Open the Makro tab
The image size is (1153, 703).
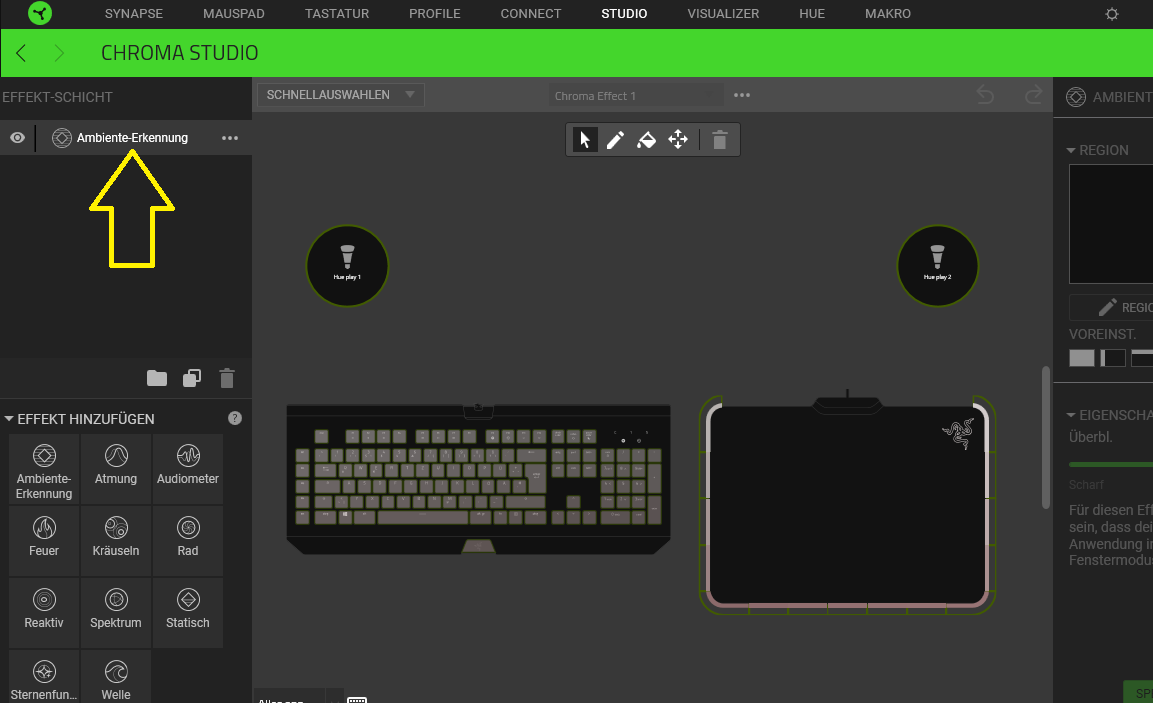tap(888, 14)
